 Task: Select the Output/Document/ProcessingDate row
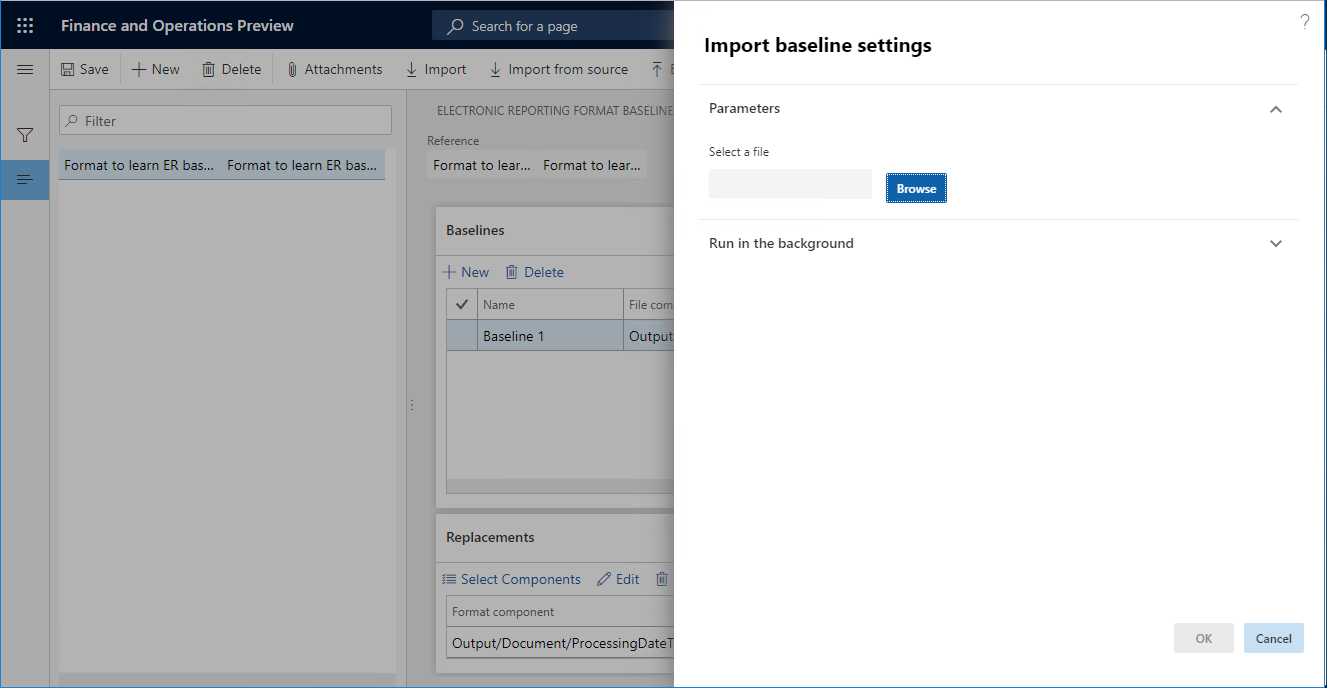click(560, 643)
